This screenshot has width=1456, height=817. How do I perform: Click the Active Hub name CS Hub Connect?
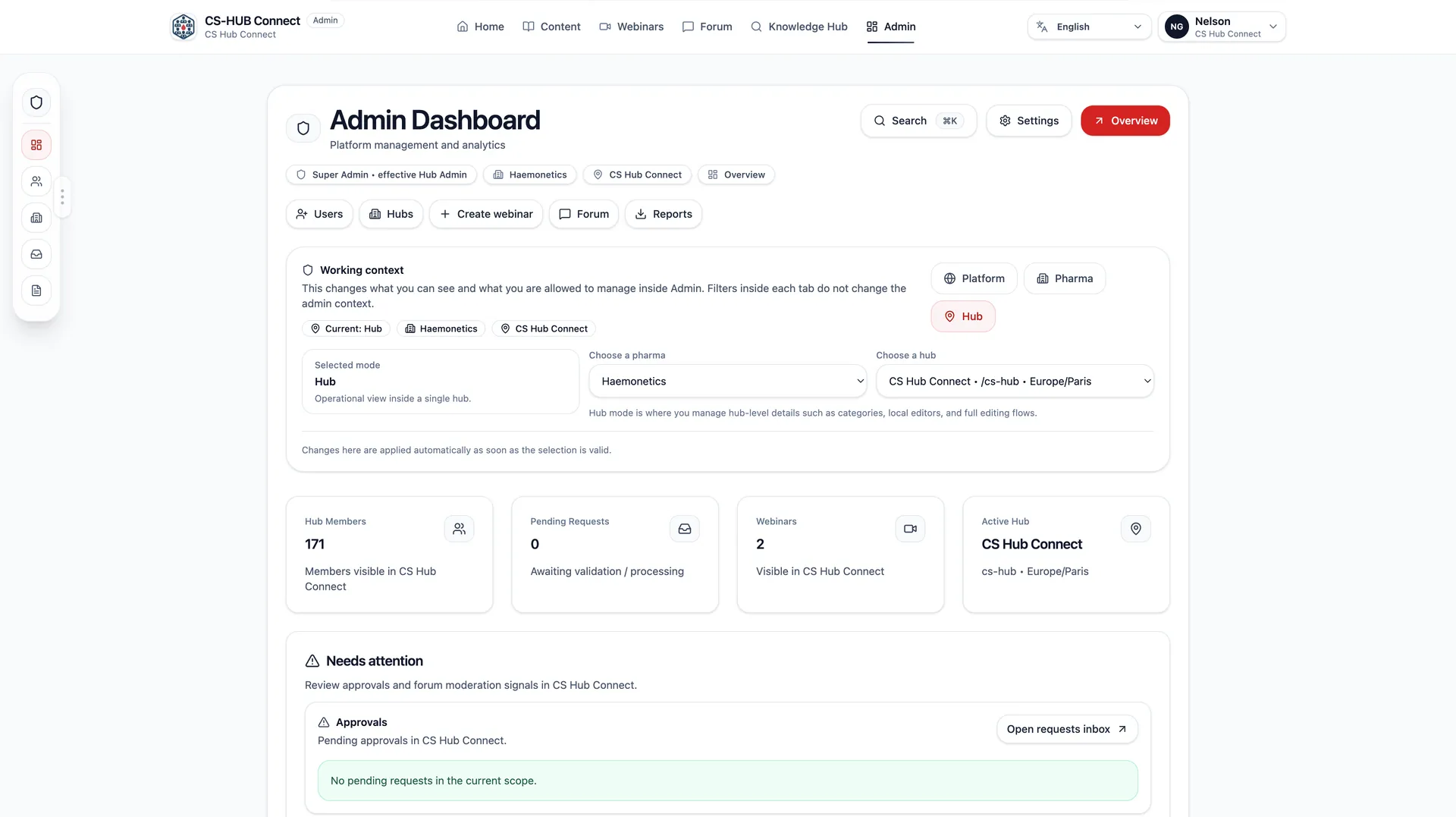[x=1031, y=544]
